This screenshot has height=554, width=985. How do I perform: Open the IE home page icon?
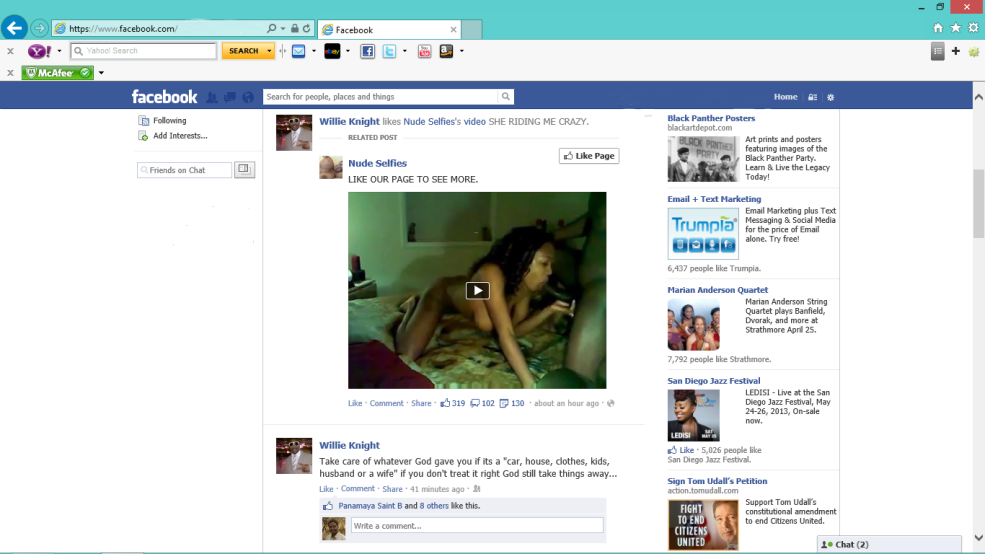(939, 28)
